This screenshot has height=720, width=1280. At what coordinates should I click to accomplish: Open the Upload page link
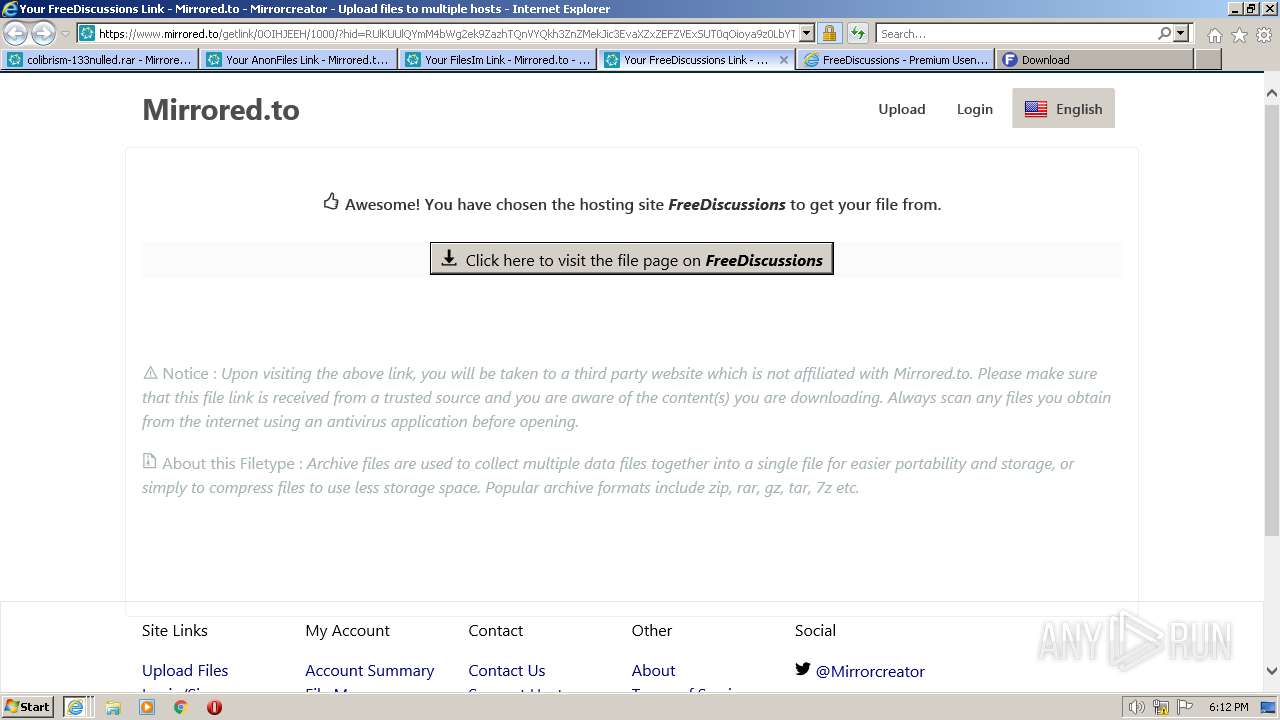click(901, 109)
